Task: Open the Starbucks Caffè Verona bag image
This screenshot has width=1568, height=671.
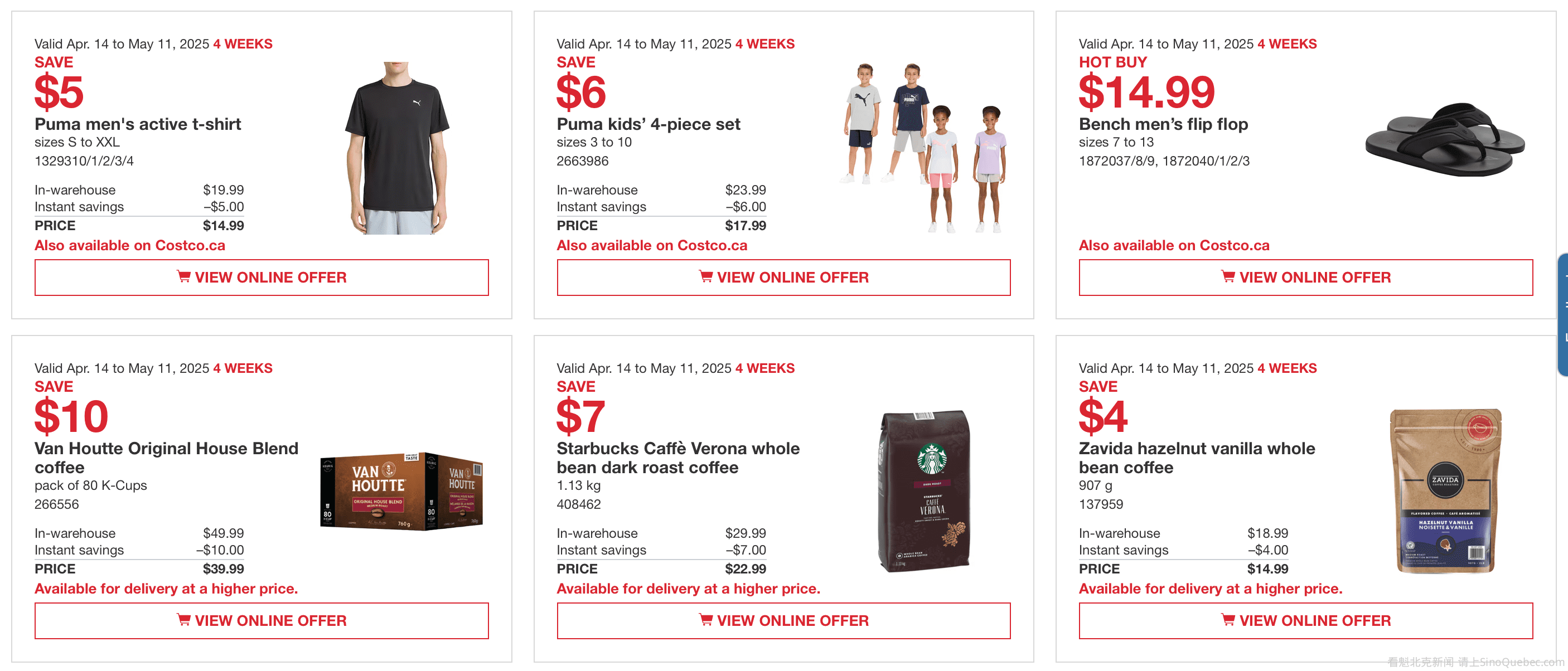Action: tap(924, 490)
